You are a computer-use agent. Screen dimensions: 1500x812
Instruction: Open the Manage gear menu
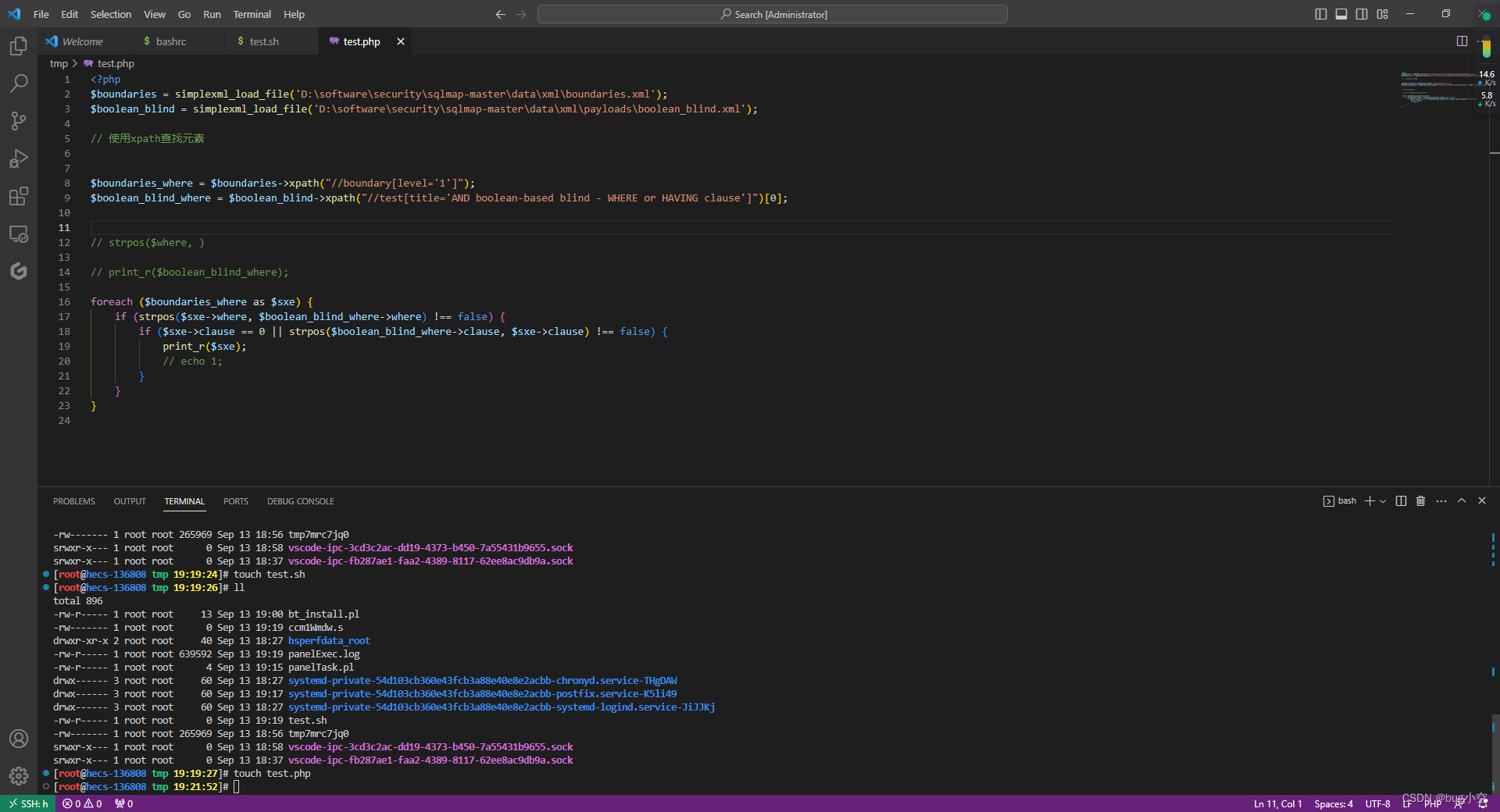[x=19, y=776]
